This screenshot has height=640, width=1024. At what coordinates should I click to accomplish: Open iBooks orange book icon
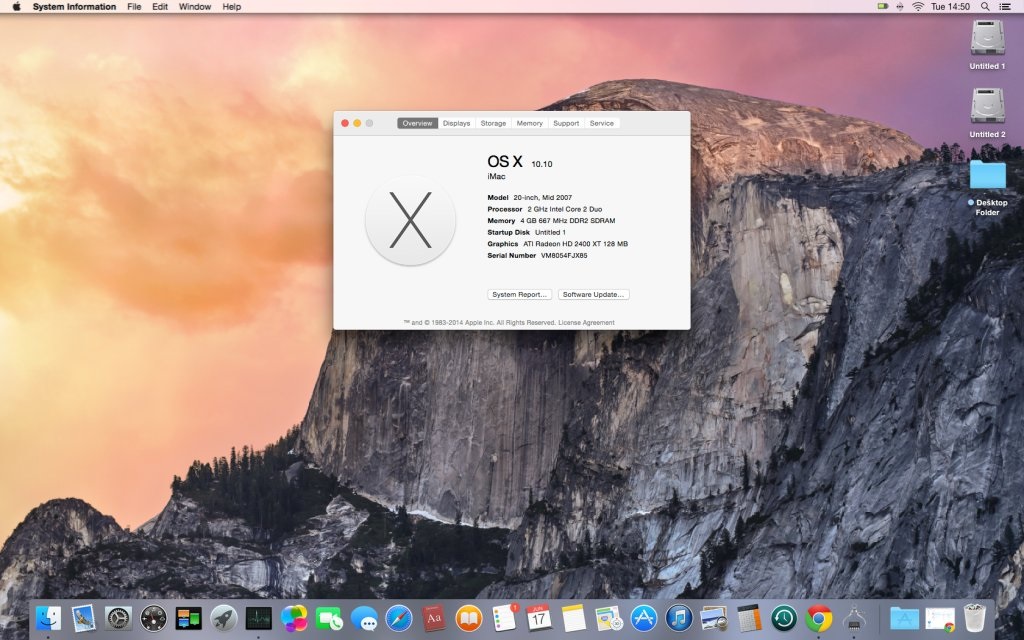coord(469,618)
